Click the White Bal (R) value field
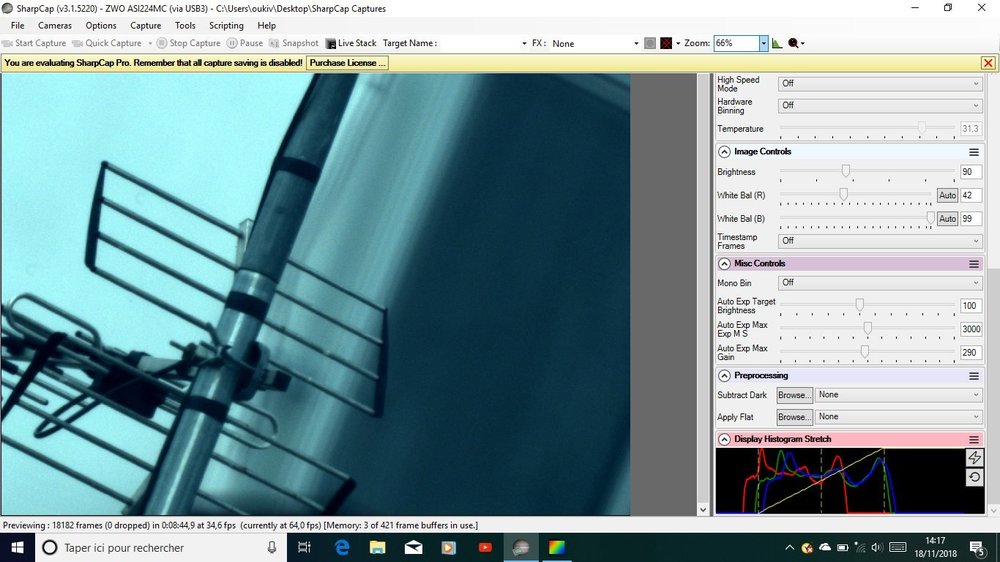 [970, 195]
